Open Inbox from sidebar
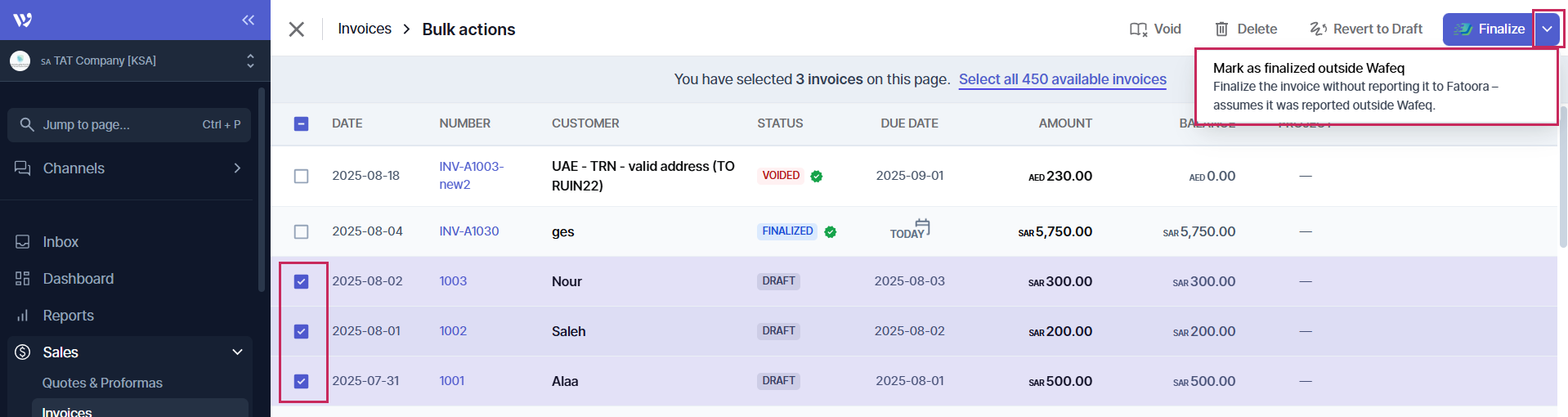 [60, 242]
